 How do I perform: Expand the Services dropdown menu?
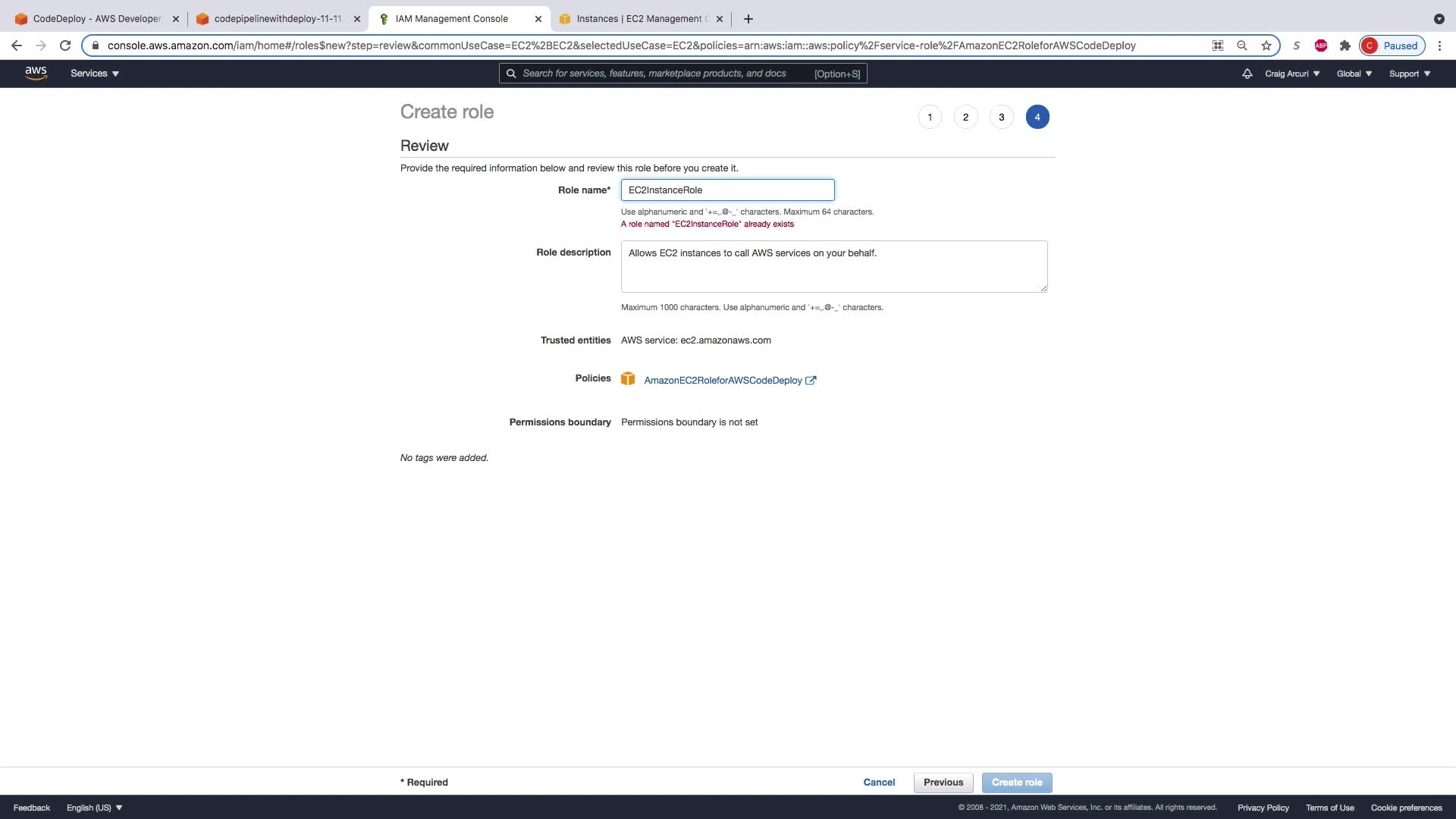click(x=95, y=74)
